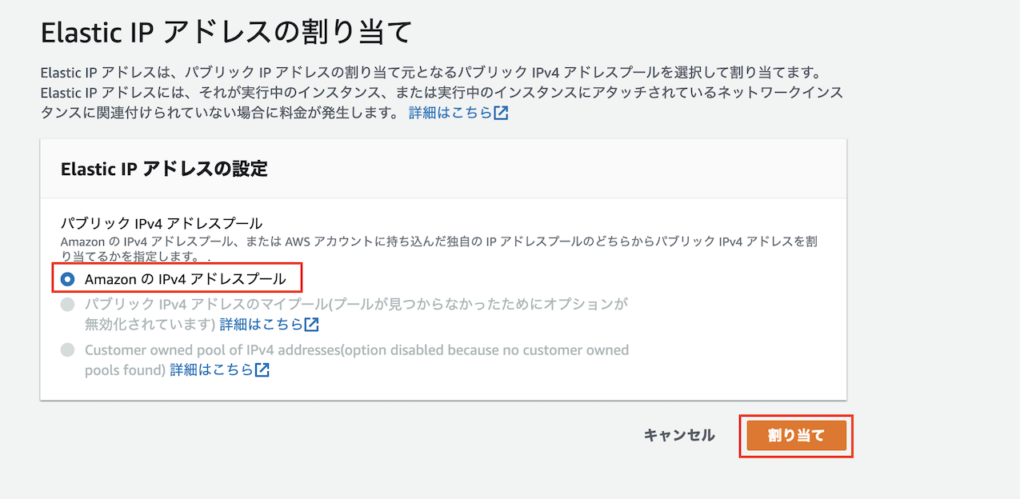1024x499 pixels.
Task: Click external link icon in Customer owned pool option
Action: click(x=262, y=370)
